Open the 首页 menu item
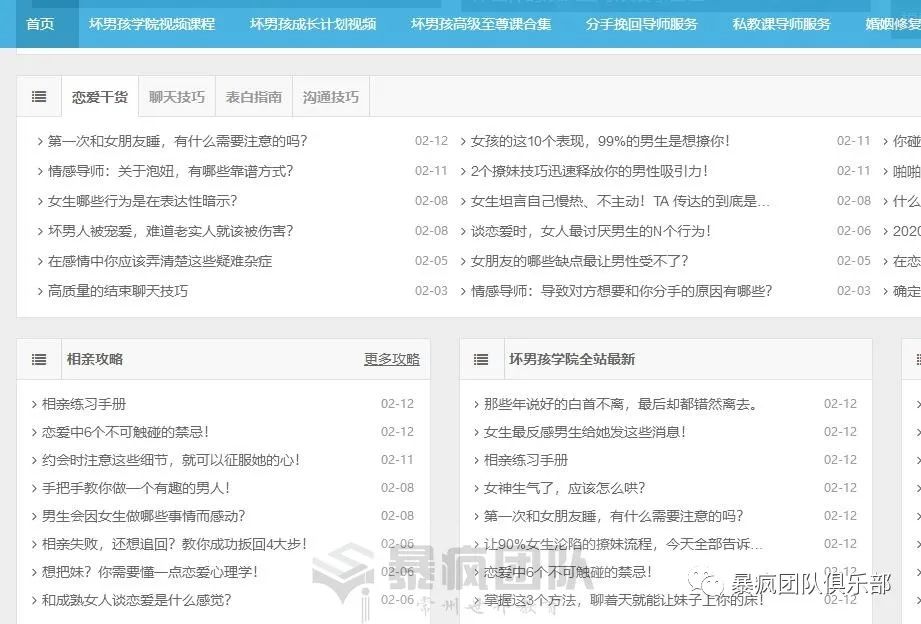This screenshot has width=921, height=624. (41, 22)
